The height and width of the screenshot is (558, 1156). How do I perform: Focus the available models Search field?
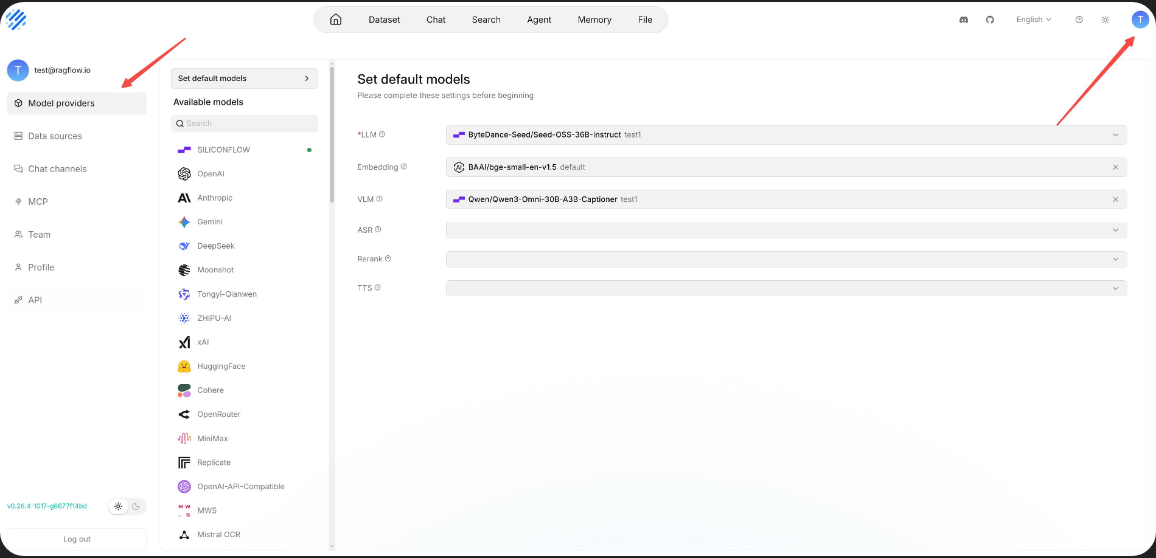(244, 123)
